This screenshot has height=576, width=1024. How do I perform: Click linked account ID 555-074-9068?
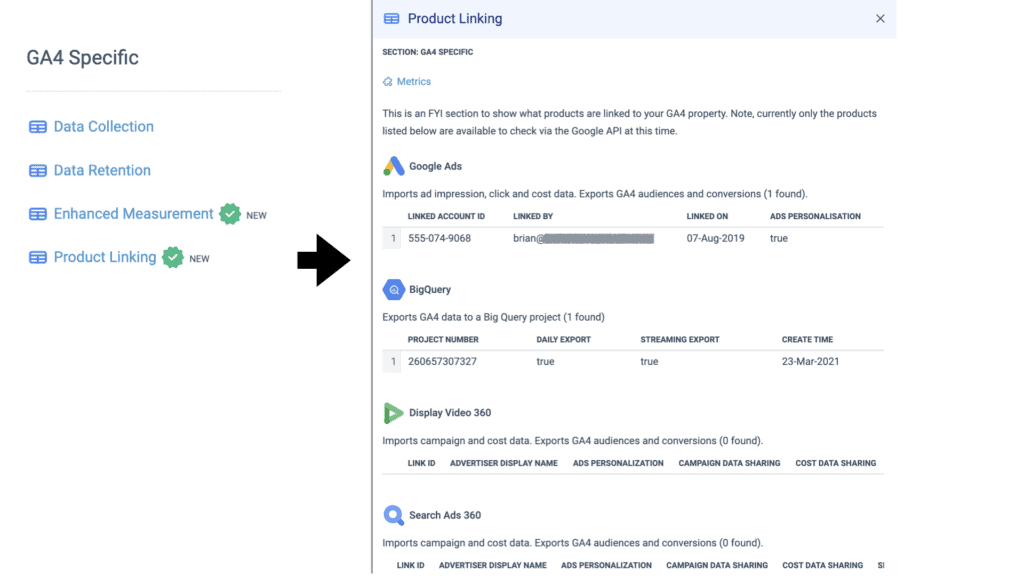click(440, 238)
